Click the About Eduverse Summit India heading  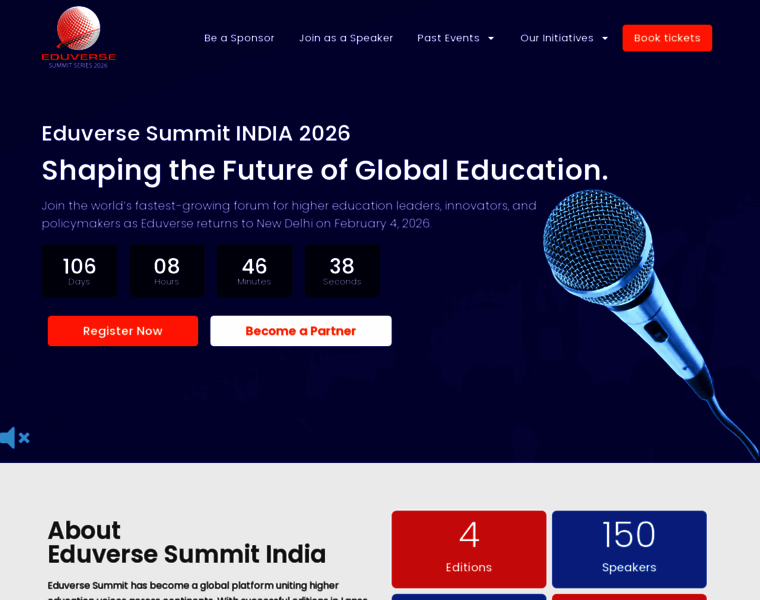[187, 542]
